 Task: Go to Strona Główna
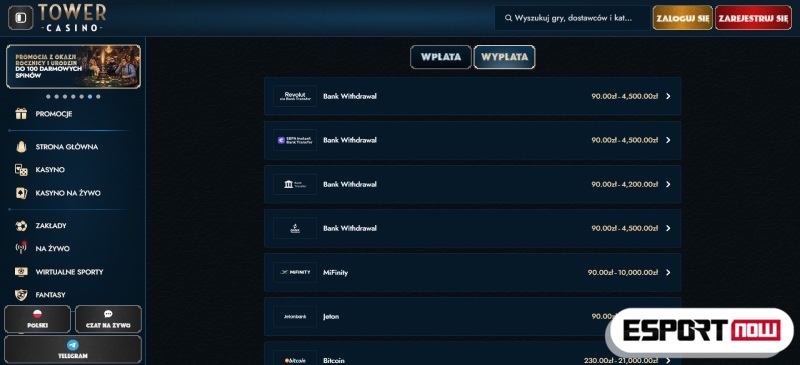(67, 147)
